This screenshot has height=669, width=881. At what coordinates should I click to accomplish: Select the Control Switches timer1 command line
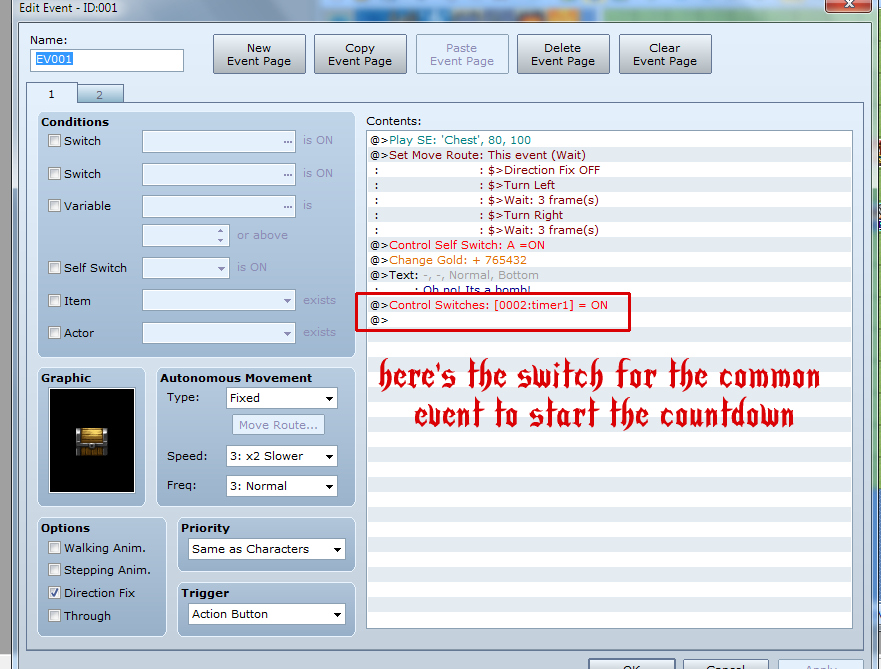click(498, 305)
